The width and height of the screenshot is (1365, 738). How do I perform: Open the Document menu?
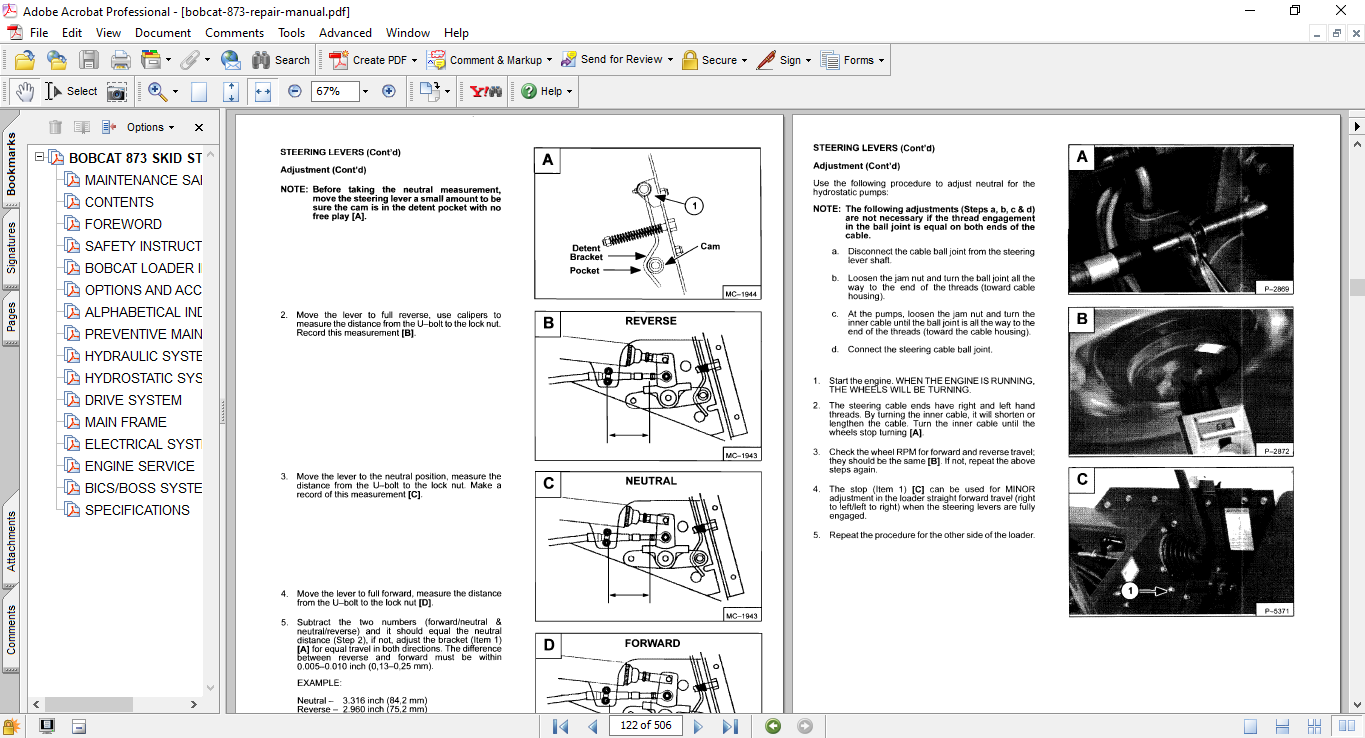click(x=163, y=33)
